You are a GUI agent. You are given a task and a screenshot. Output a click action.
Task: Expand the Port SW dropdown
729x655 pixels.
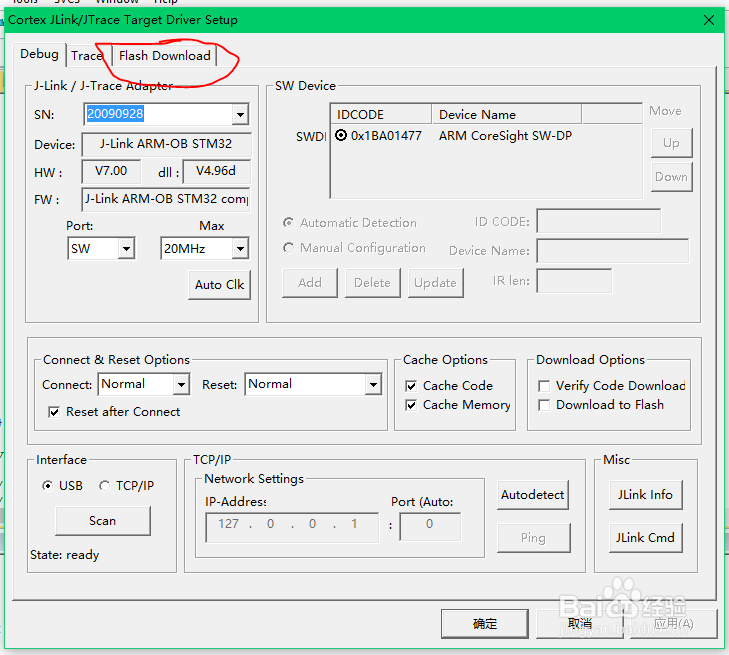point(126,249)
